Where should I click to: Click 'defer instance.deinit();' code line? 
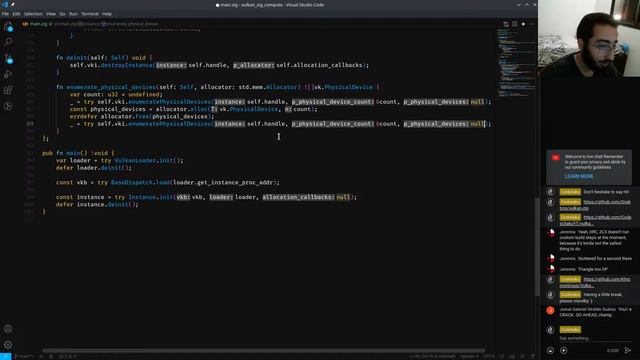97,204
